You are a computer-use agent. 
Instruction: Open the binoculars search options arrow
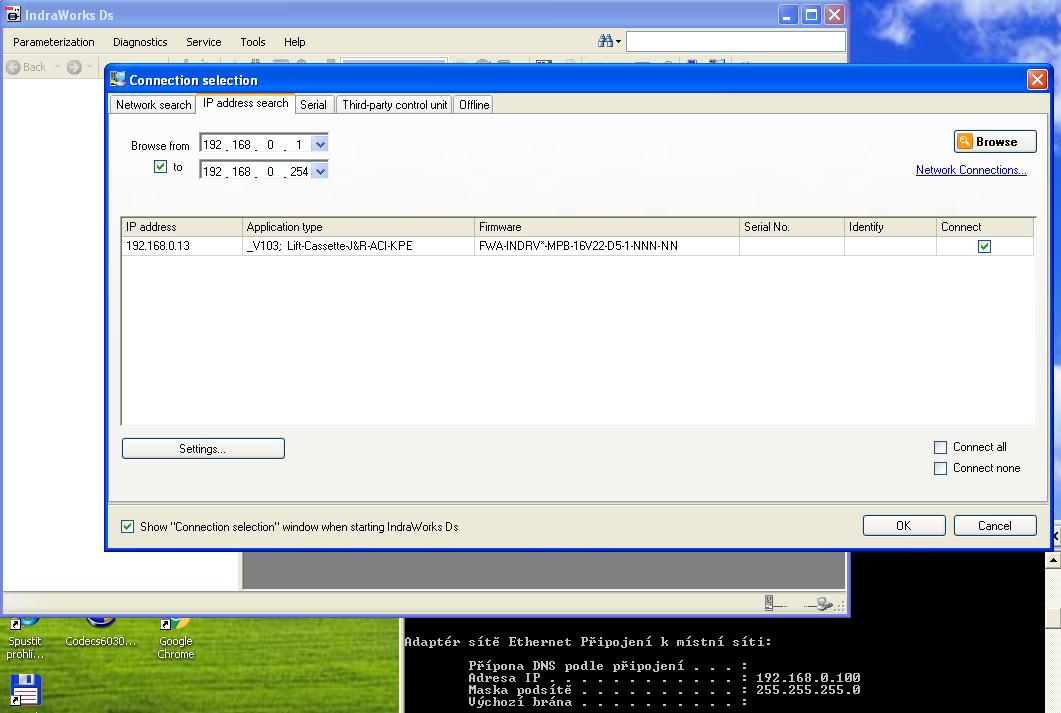pyautogui.click(x=618, y=42)
